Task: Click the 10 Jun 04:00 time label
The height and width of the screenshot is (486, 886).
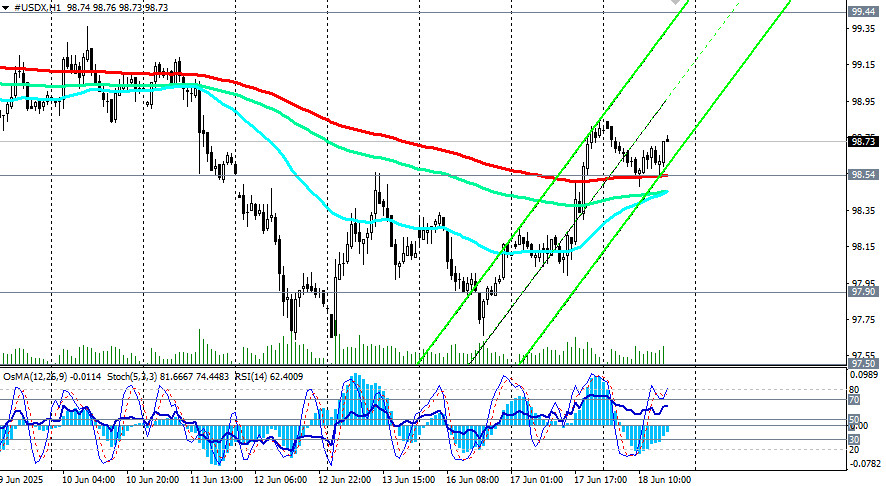Action: tap(89, 480)
